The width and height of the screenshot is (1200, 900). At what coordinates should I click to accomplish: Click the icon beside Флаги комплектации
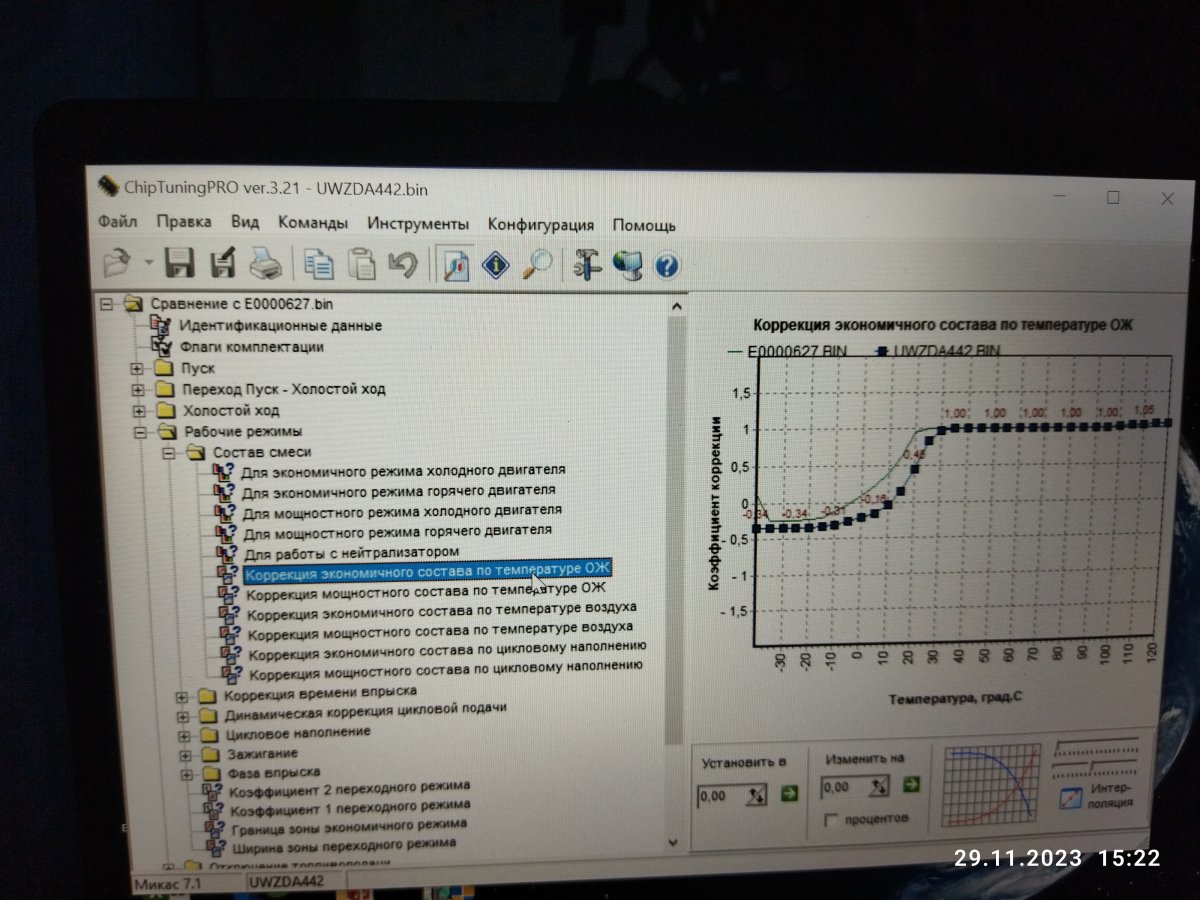(160, 346)
